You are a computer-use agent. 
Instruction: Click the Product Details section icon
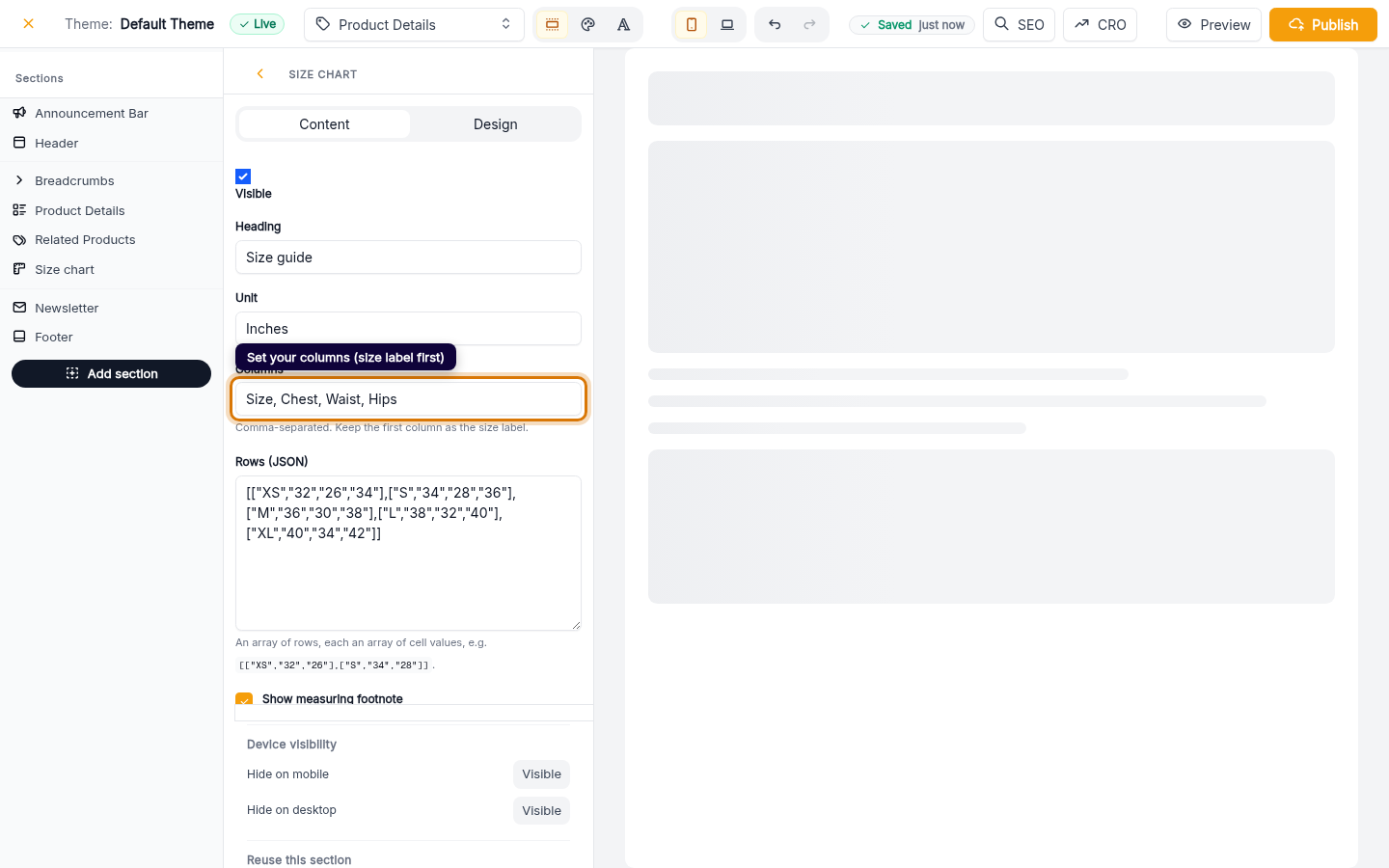point(19,210)
